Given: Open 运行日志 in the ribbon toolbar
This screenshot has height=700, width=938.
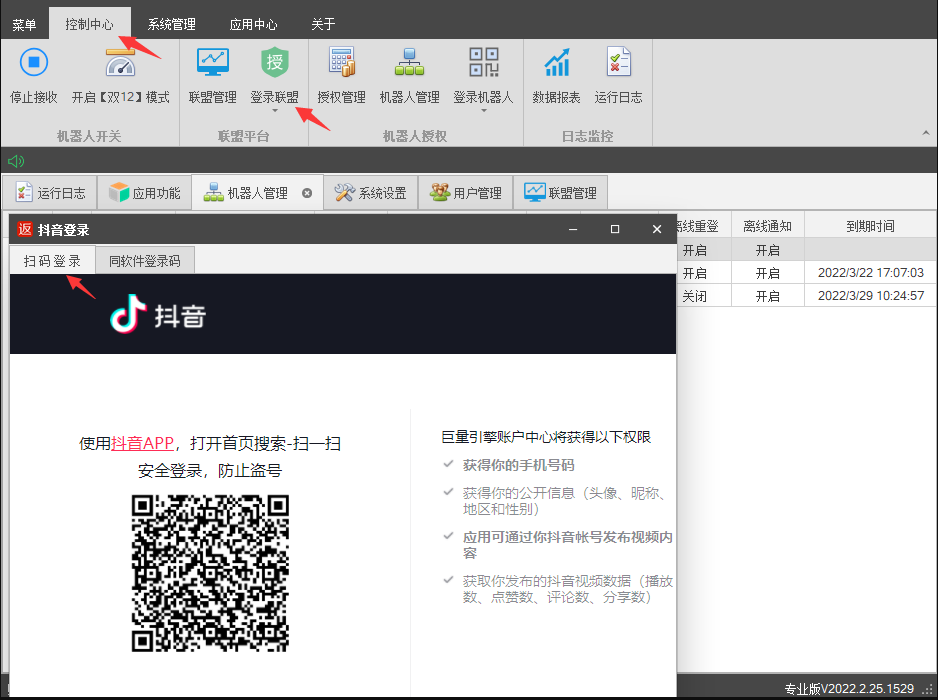Looking at the screenshot, I should coord(618,75).
